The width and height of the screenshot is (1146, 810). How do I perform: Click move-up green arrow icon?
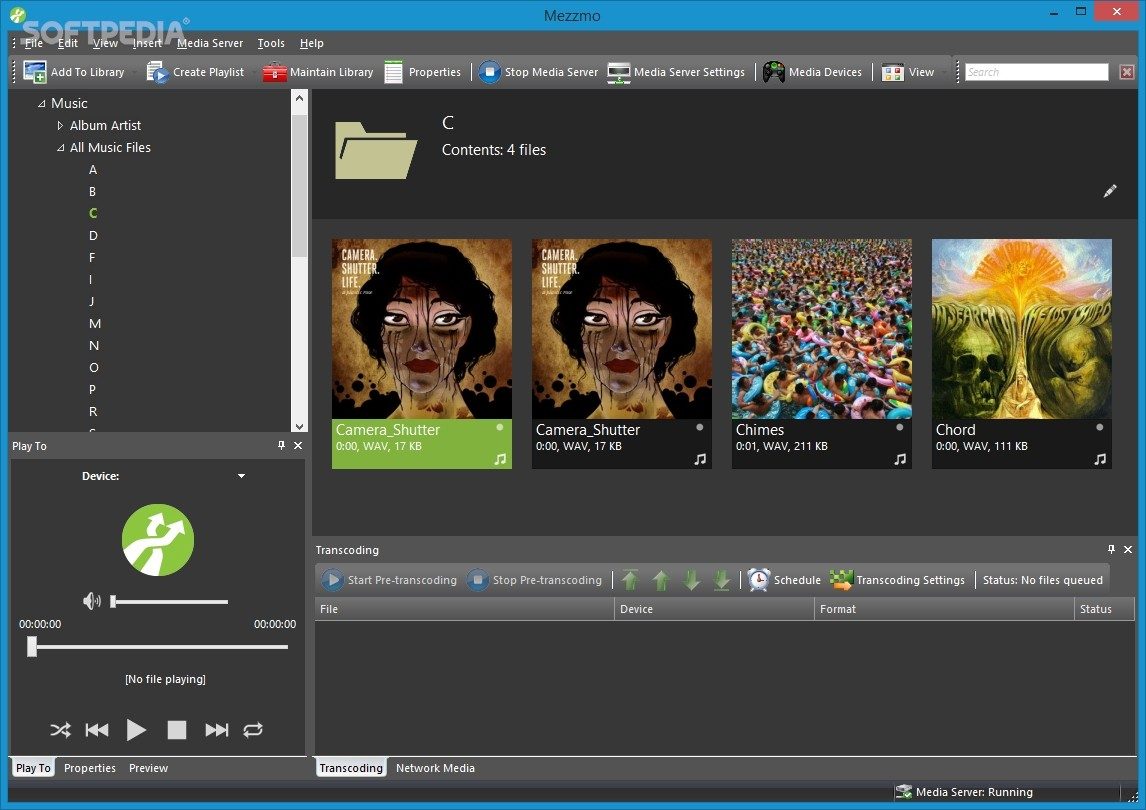pyautogui.click(x=661, y=580)
